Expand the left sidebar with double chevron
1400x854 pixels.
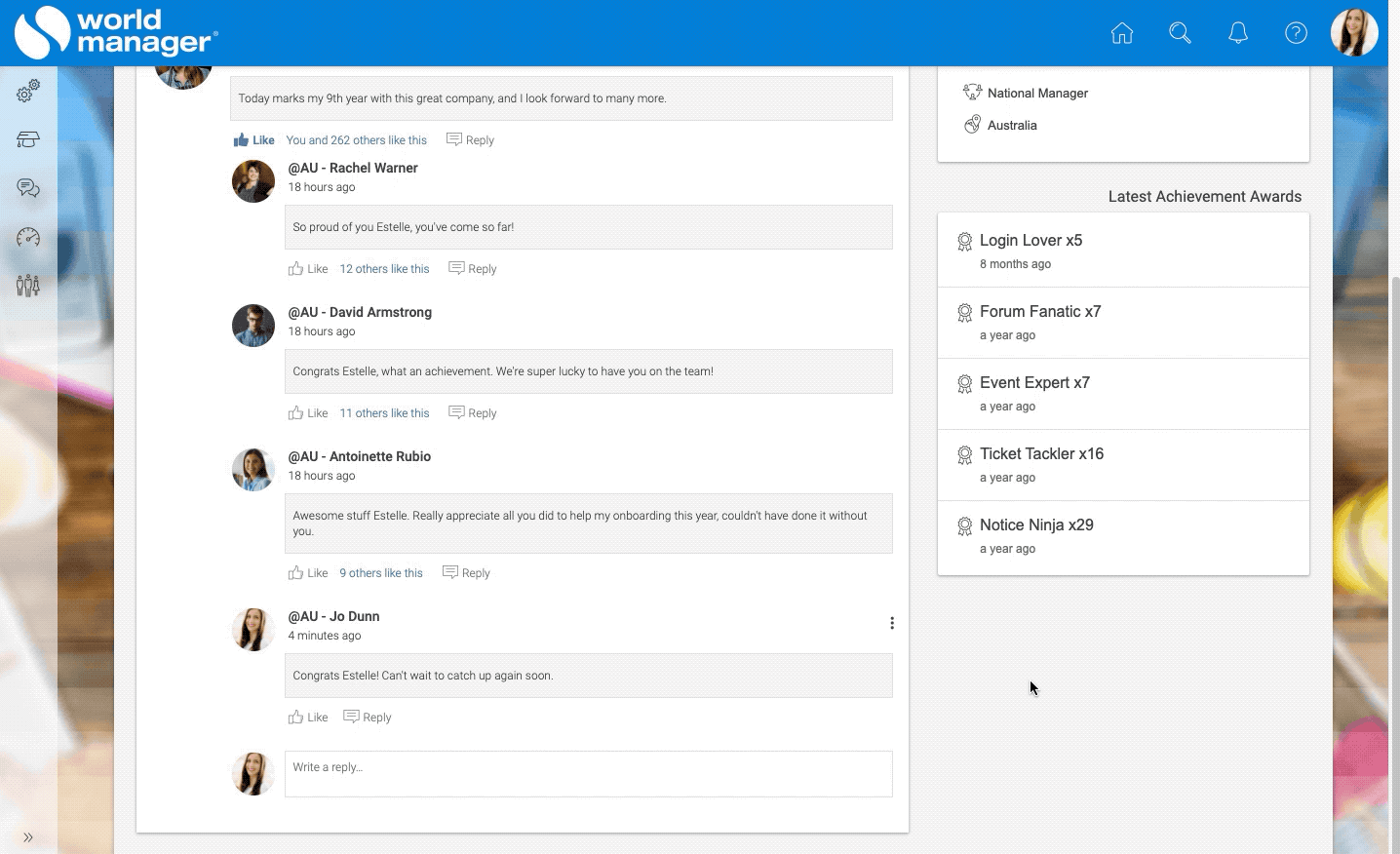tap(28, 836)
